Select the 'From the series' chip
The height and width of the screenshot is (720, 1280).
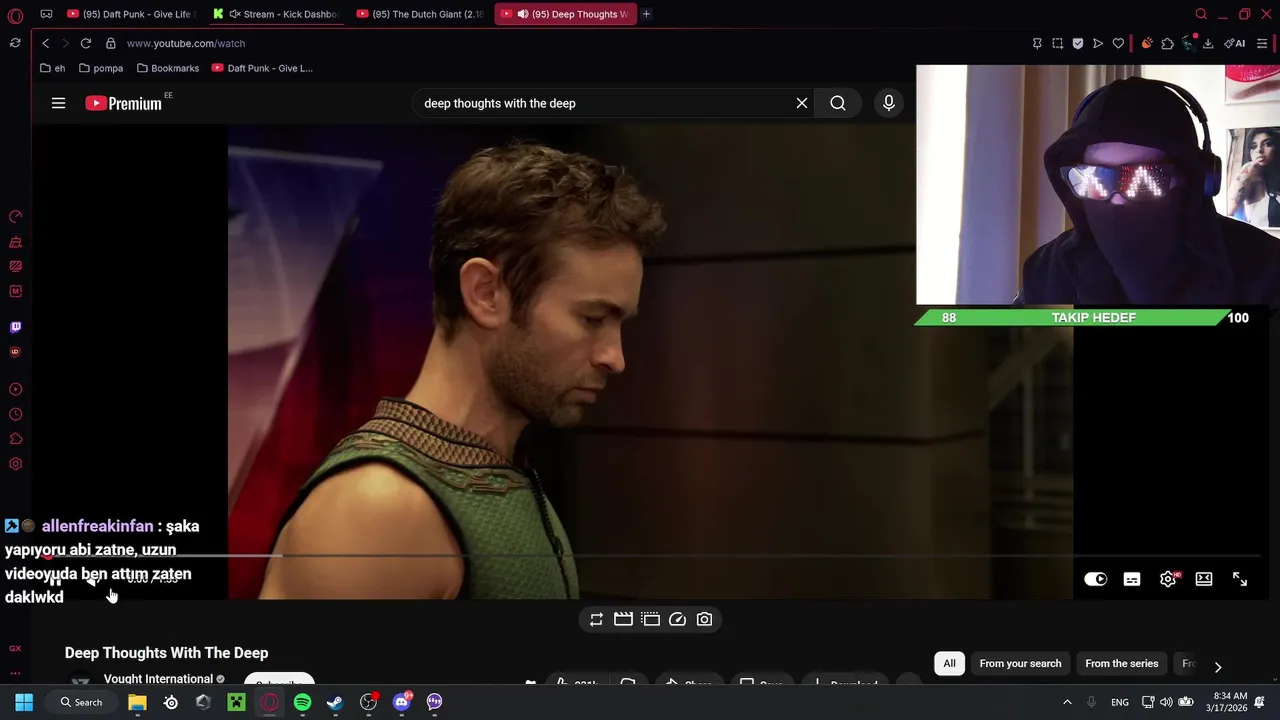pyautogui.click(x=1122, y=663)
